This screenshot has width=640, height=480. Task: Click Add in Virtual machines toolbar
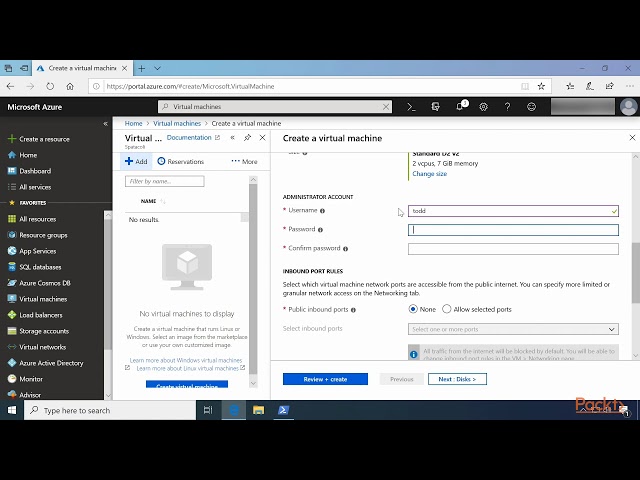tap(136, 161)
